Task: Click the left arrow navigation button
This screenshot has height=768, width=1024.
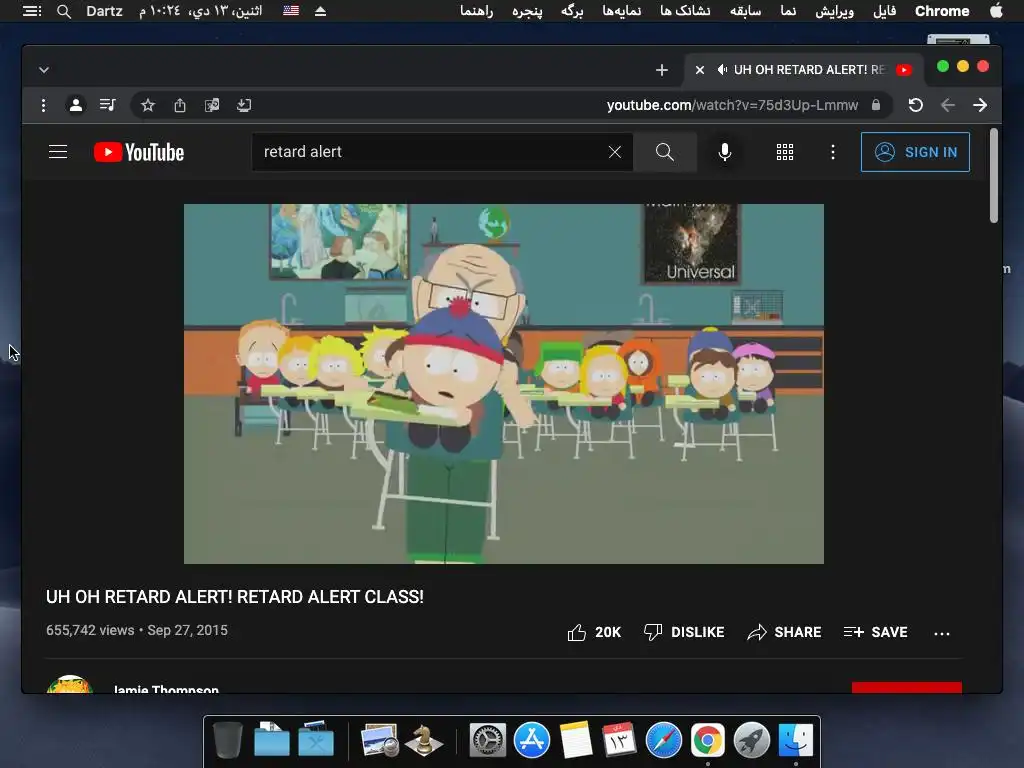Action: coord(948,105)
